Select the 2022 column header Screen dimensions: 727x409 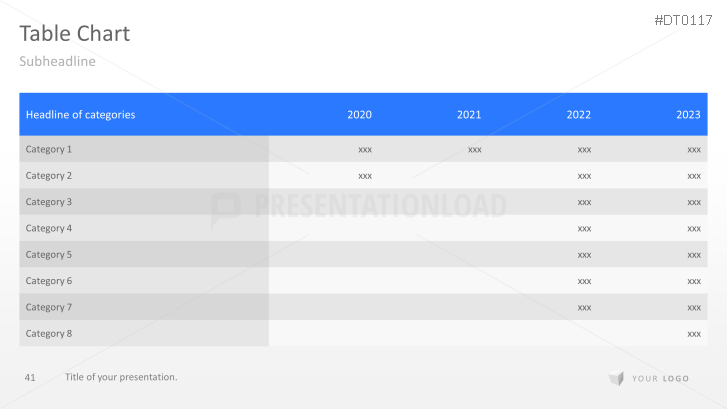pyautogui.click(x=578, y=115)
